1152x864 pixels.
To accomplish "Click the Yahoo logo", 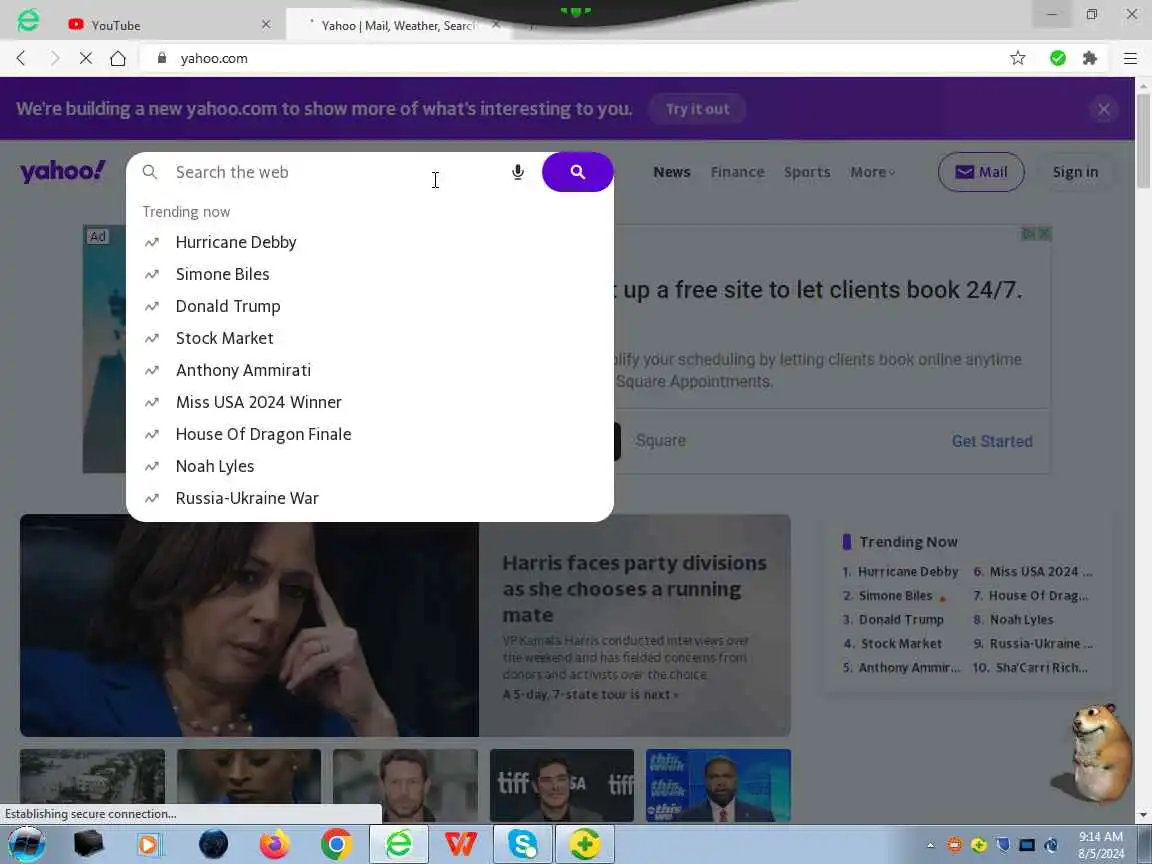I will (x=62, y=171).
